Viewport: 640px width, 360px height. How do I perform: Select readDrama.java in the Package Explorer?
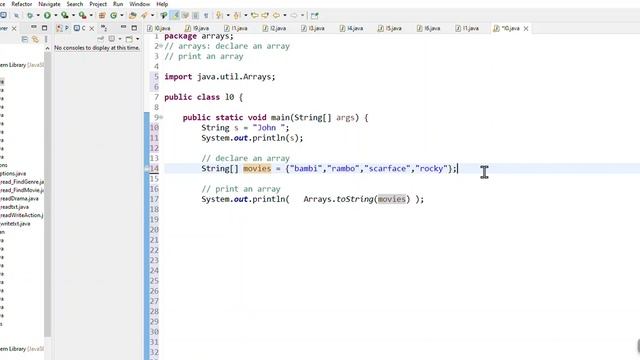20,199
